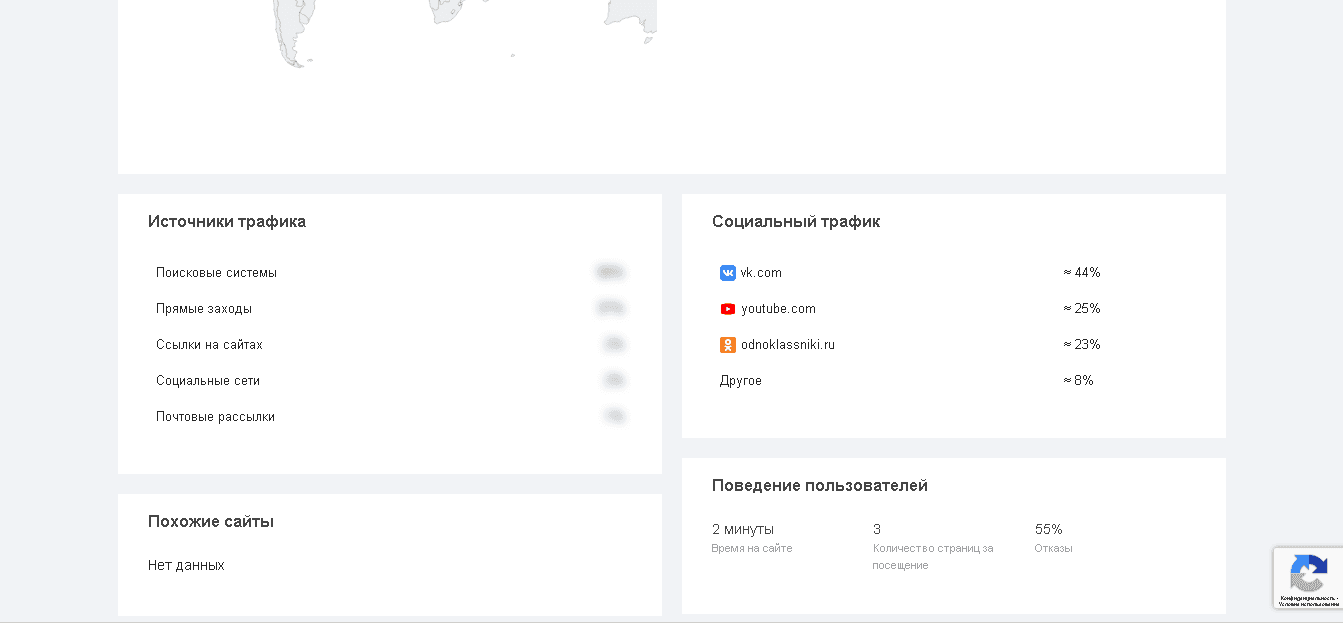1343x623 pixels.
Task: Select the Ссылки на сайтах row
Action: [209, 345]
